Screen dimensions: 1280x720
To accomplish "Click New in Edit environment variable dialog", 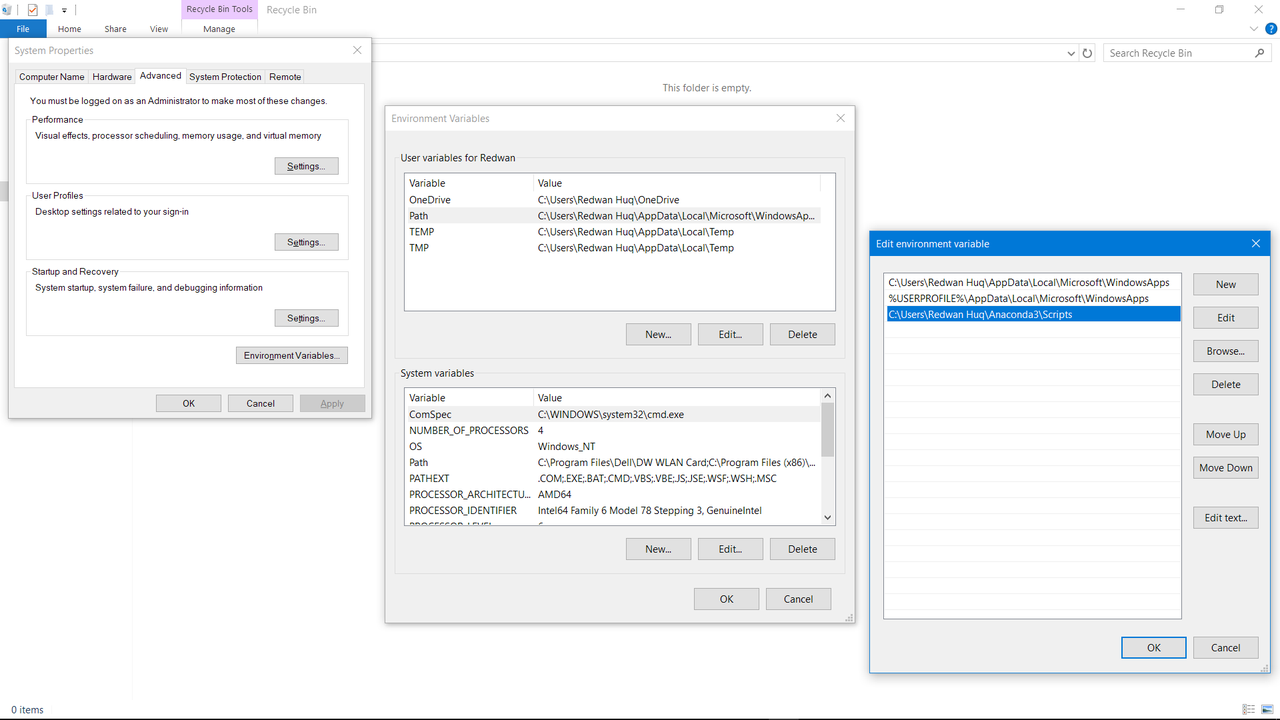I will 1226,284.
